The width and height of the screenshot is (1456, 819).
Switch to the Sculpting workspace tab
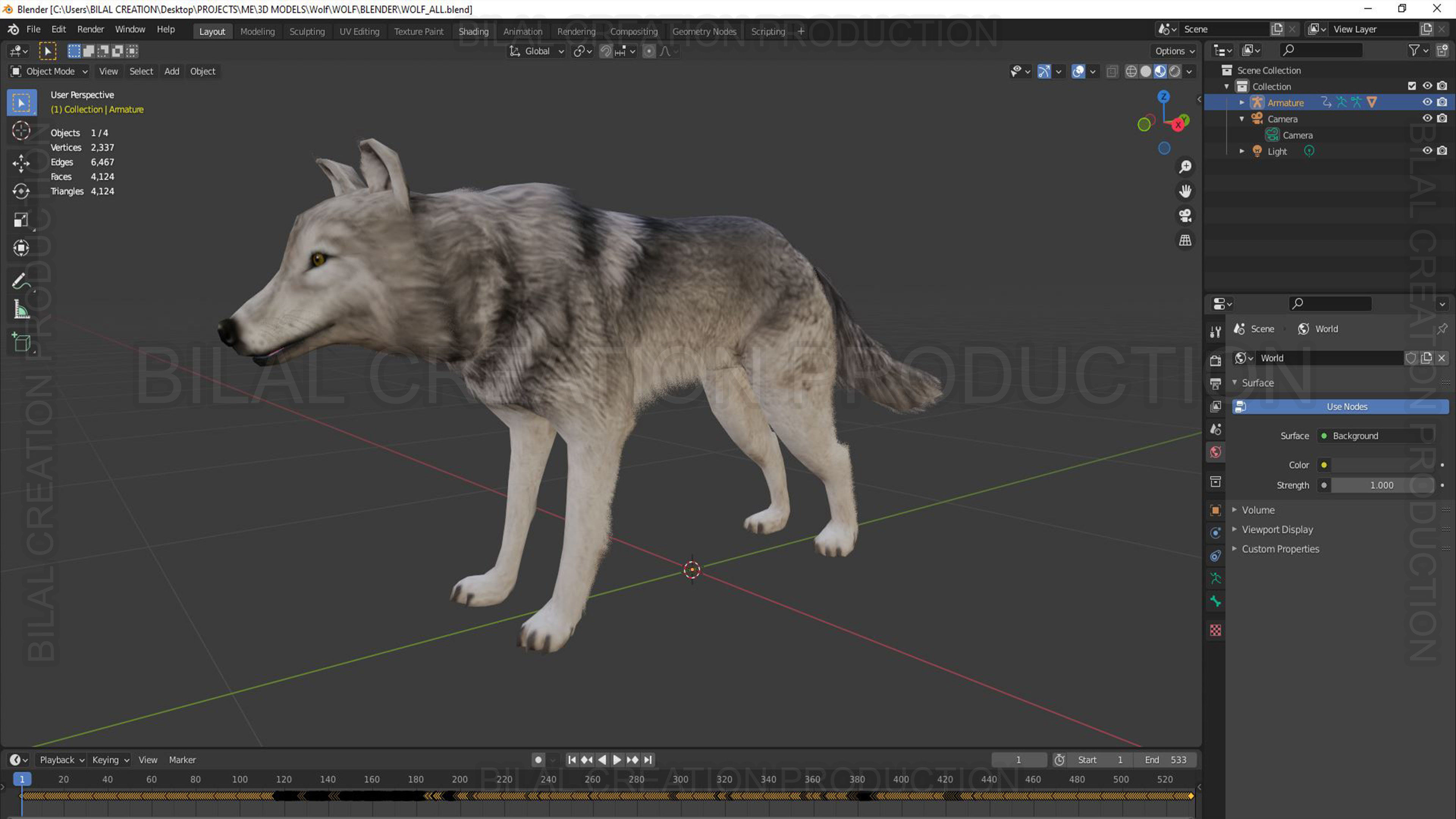pyautogui.click(x=307, y=31)
